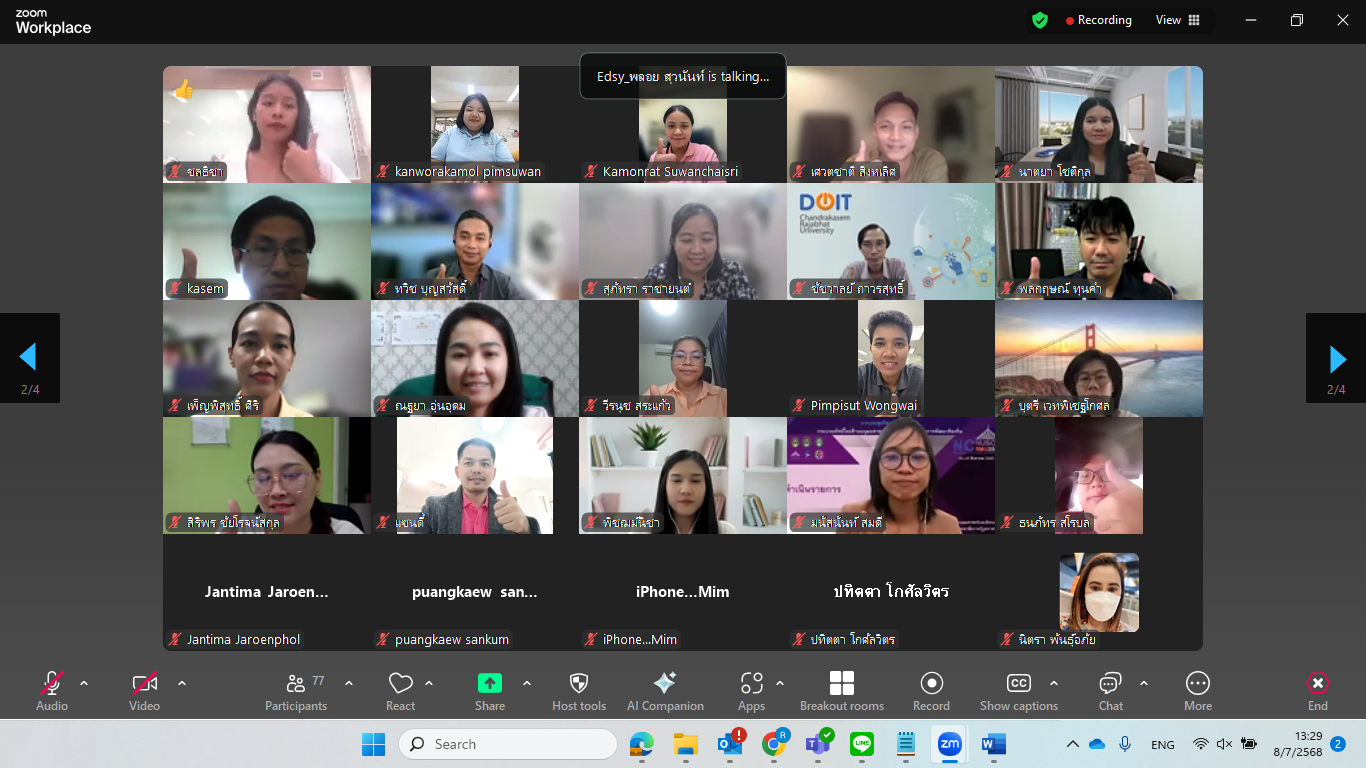Open Wi-Fi network tray icon
Screen dimensions: 1366x768
click(1201, 744)
